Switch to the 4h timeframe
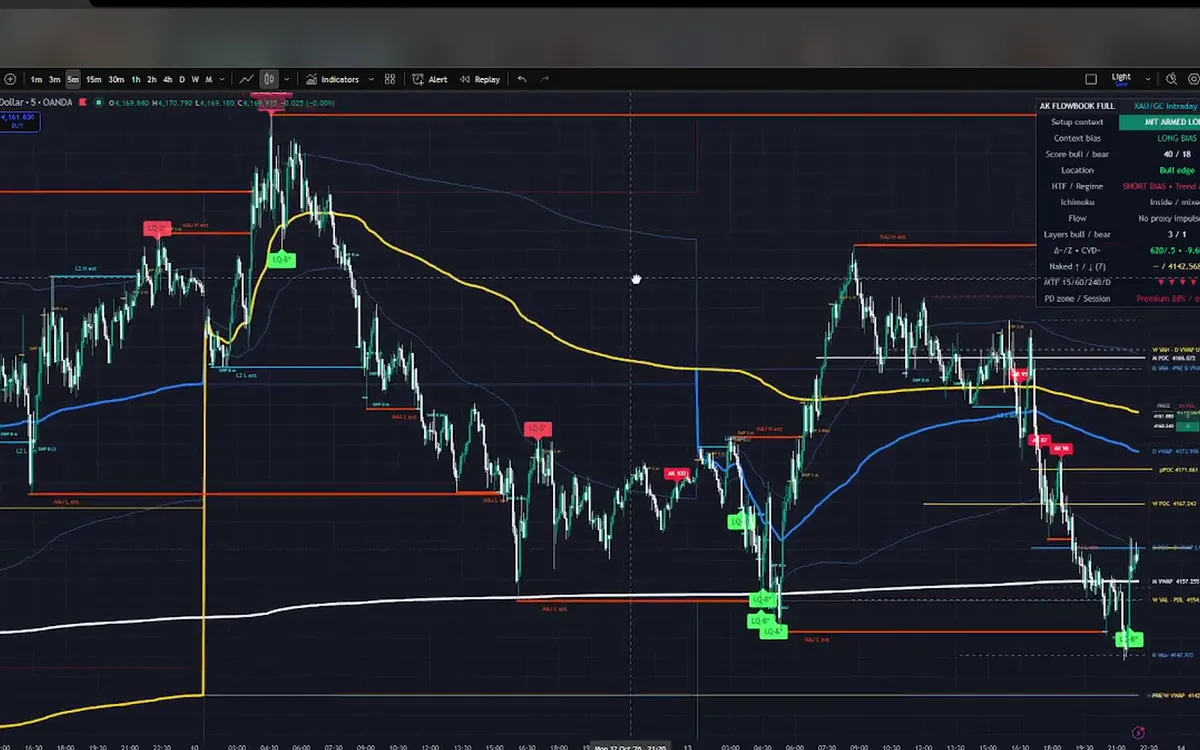Viewport: 1200px width, 750px height. point(167,79)
